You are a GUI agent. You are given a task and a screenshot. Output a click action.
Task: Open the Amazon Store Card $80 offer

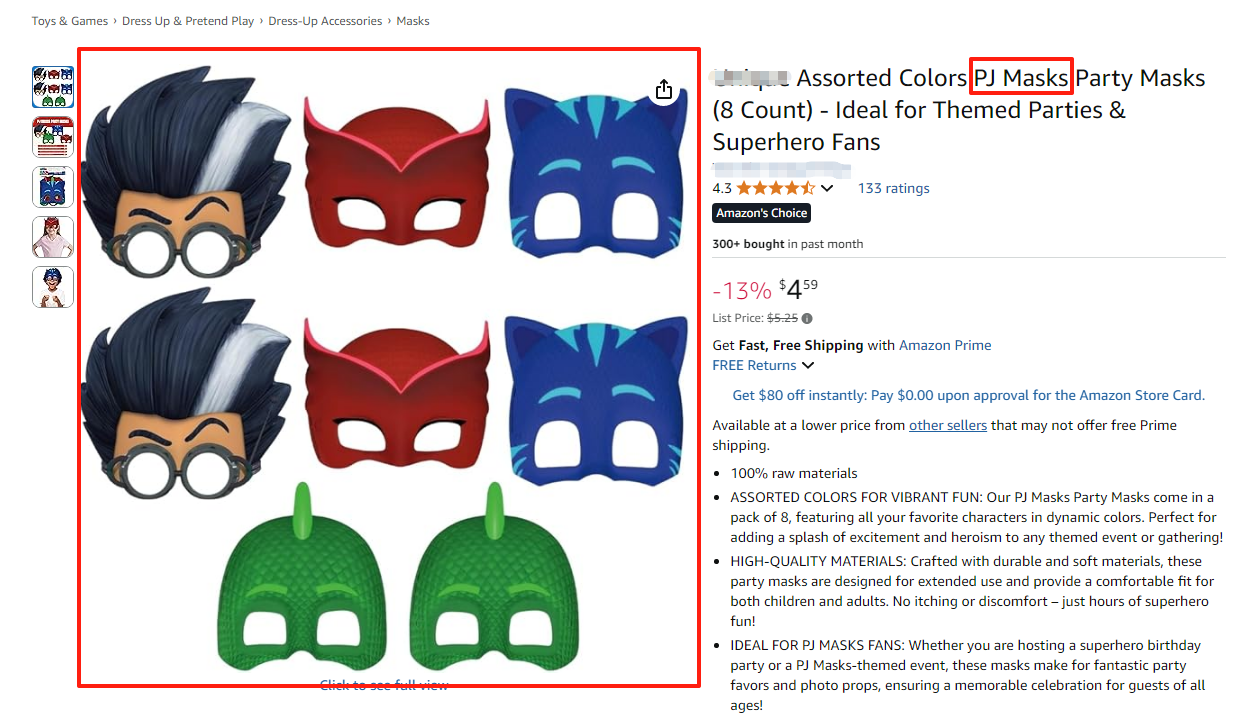[968, 395]
